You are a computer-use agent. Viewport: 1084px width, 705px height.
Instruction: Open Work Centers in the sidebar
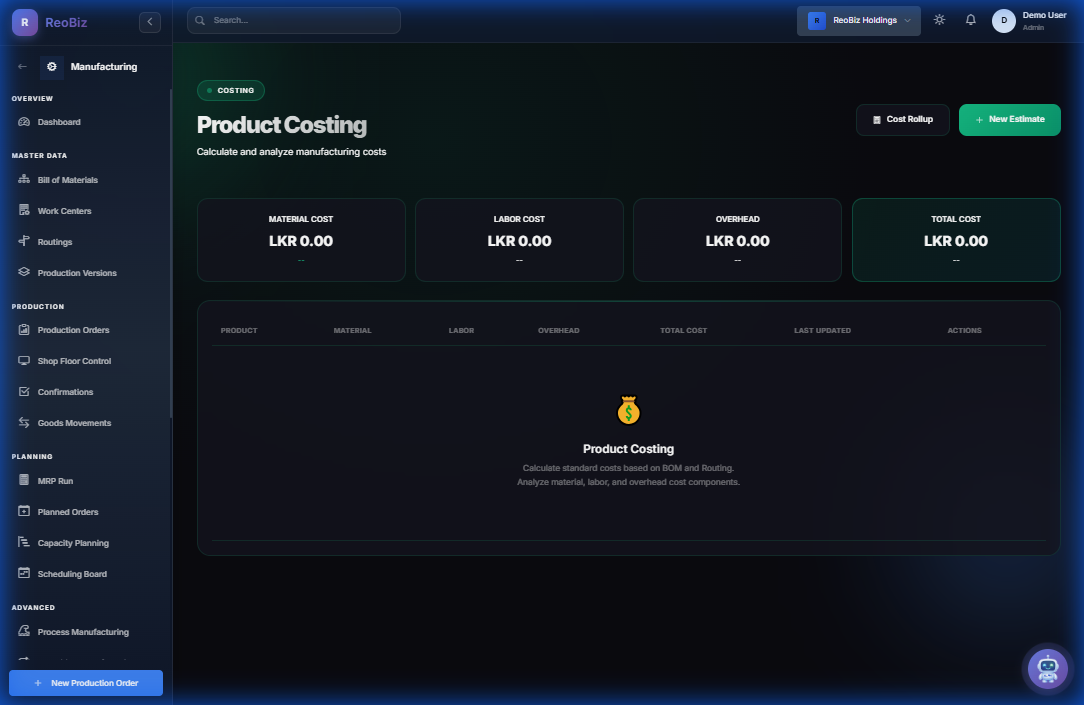[64, 210]
